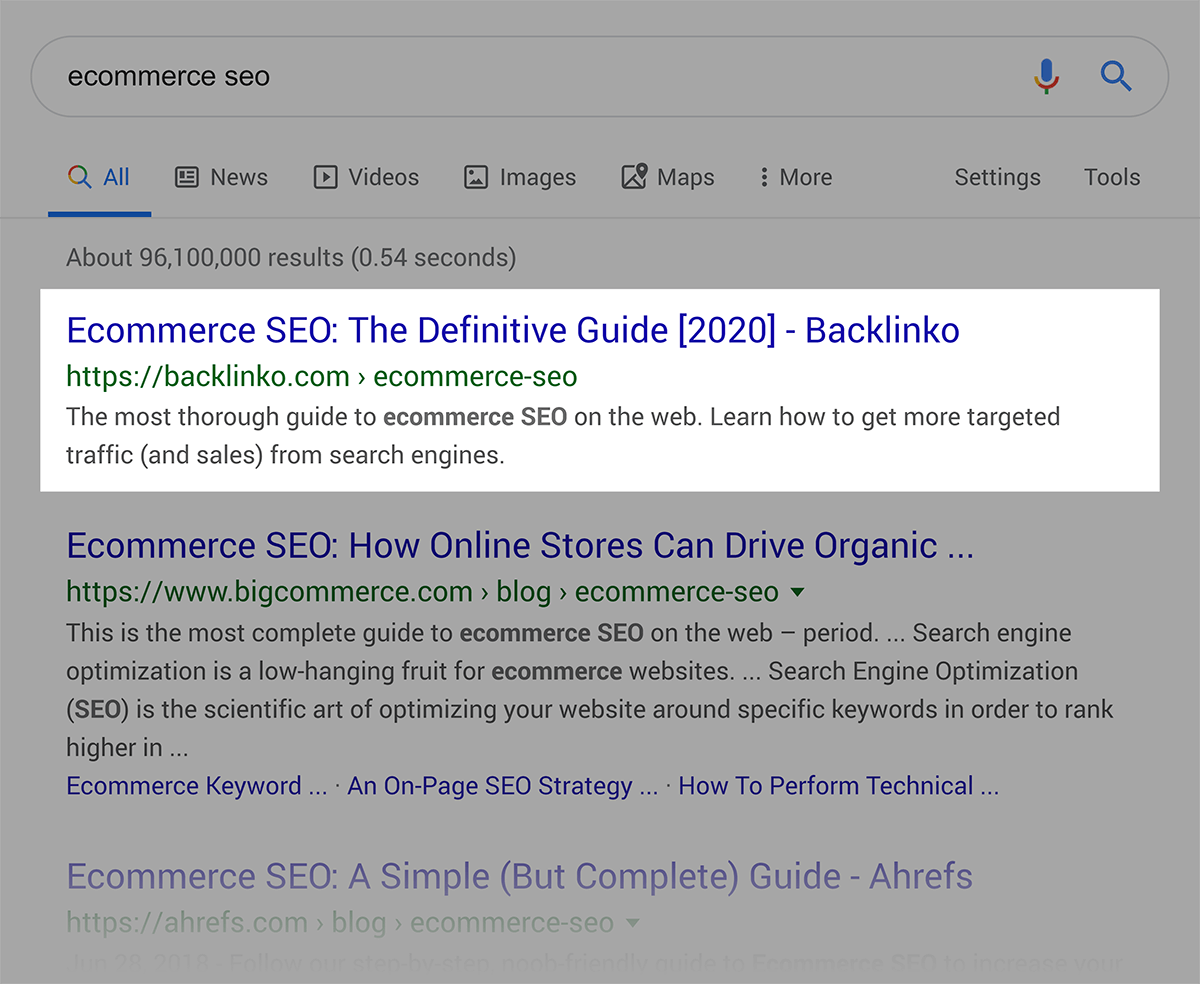This screenshot has height=984, width=1200.
Task: Open the 'Ecommerce Keyword ...' sitelink
Action: point(197,786)
